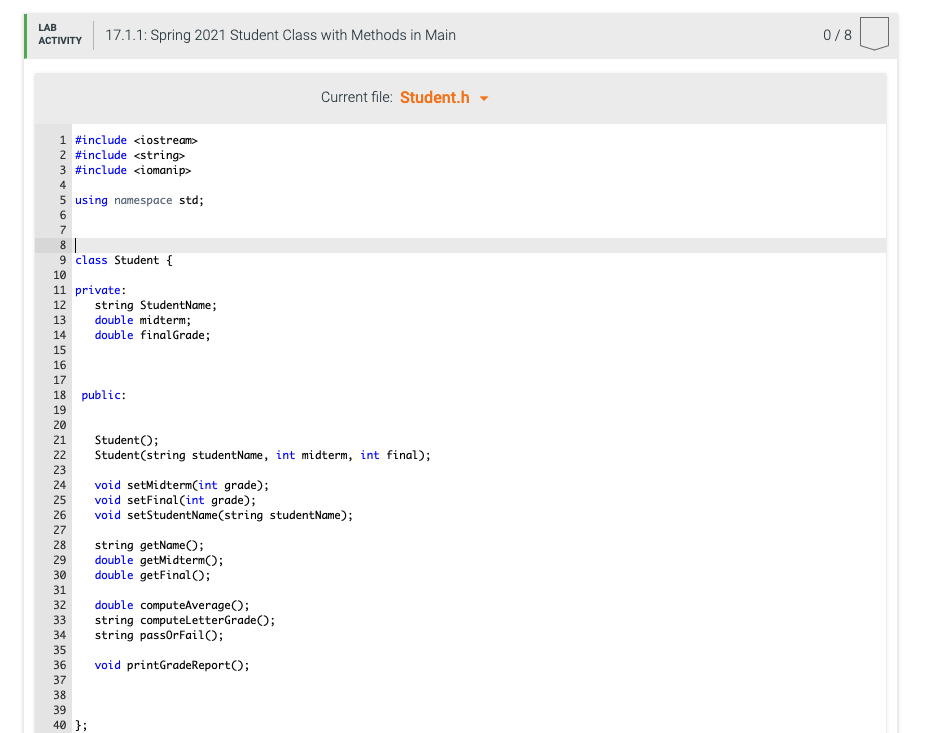Click the line #include <iomanip>
The width and height of the screenshot is (932, 733).
133,170
